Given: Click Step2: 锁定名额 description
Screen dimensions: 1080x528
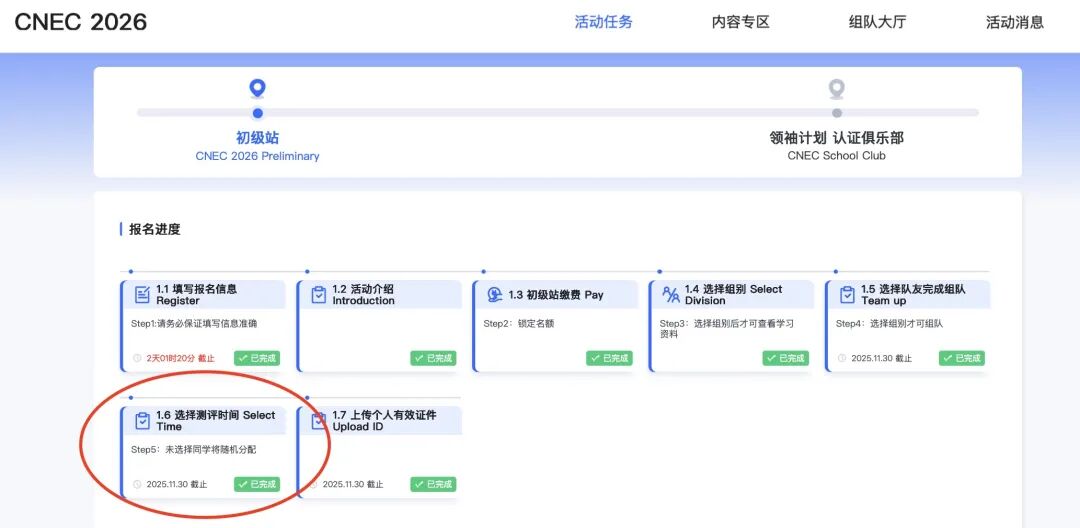Looking at the screenshot, I should [x=519, y=324].
